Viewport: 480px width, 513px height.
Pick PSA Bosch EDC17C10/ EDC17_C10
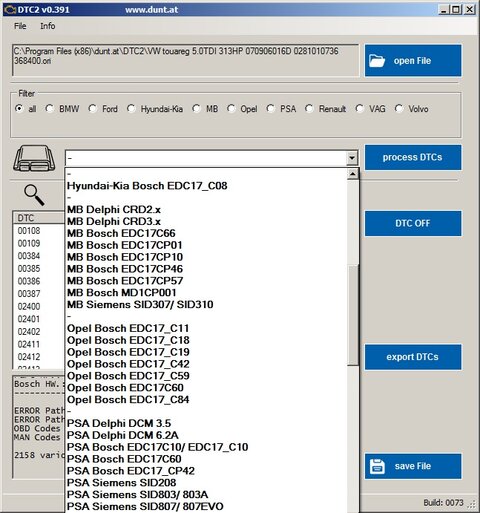pyautogui.click(x=207, y=447)
